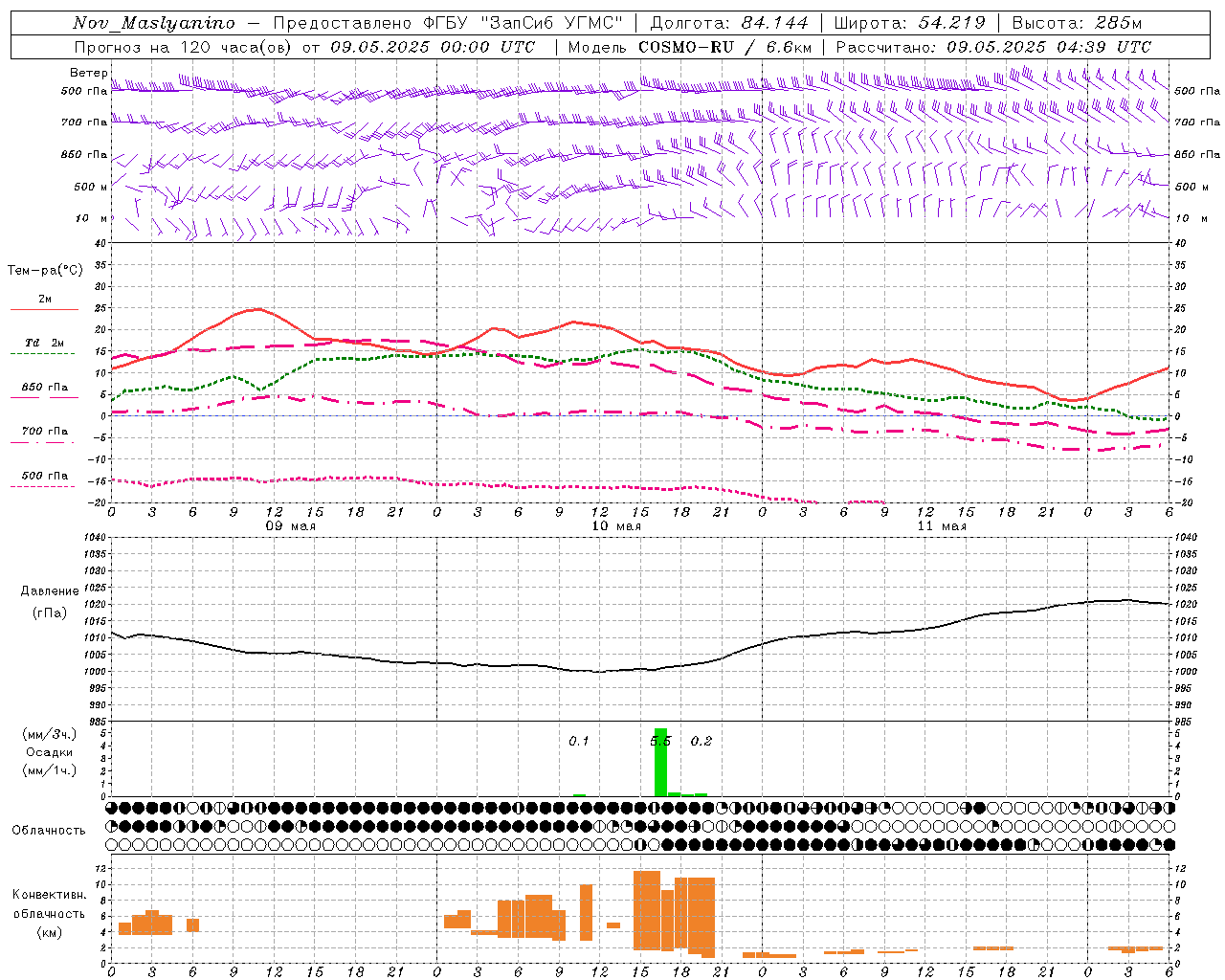Click the red solid legend line under '2м'
The width and height of the screenshot is (1225, 980).
45,310
